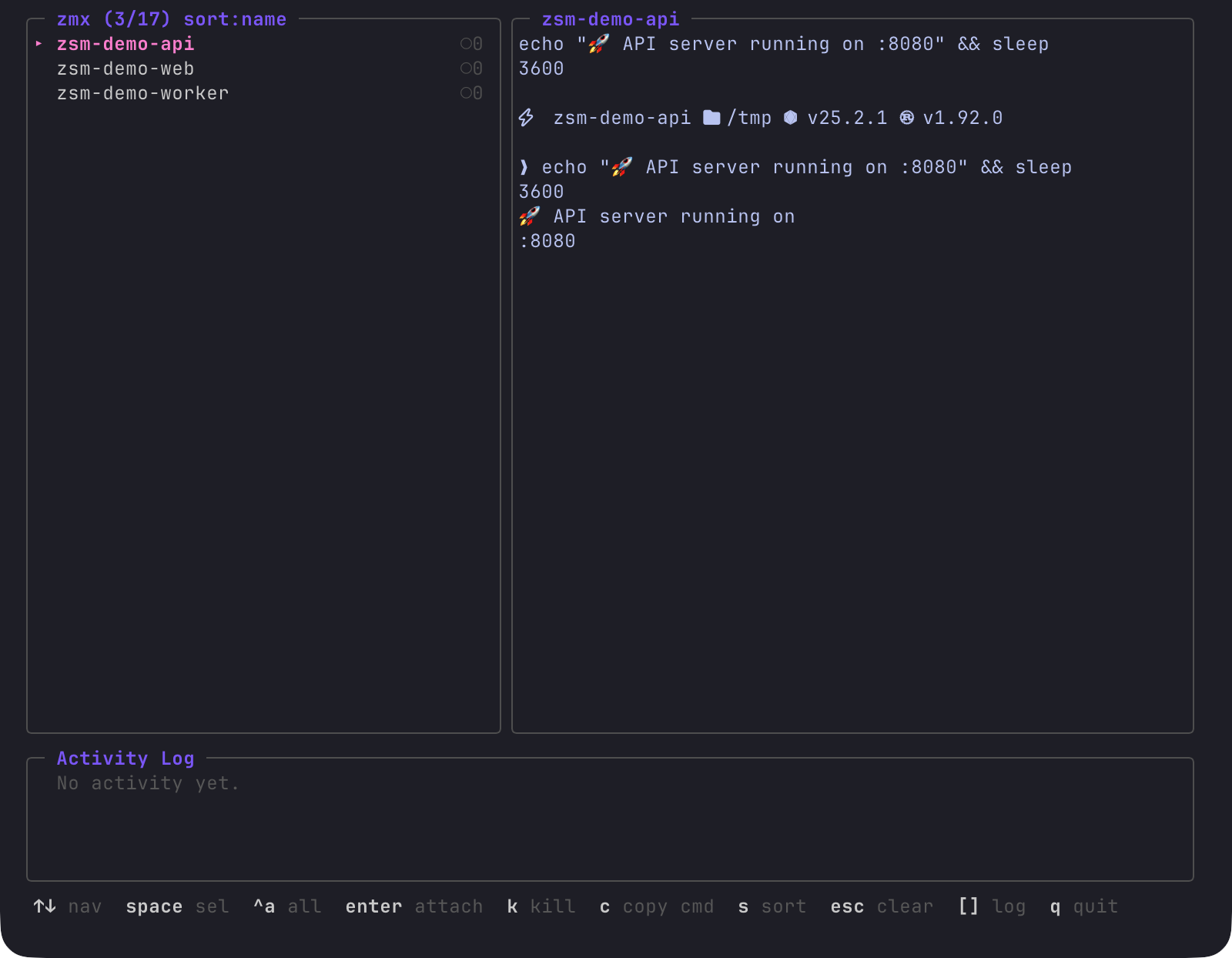Click the Activity Log panel title
Screen dimensions: 1232x958
(126, 759)
